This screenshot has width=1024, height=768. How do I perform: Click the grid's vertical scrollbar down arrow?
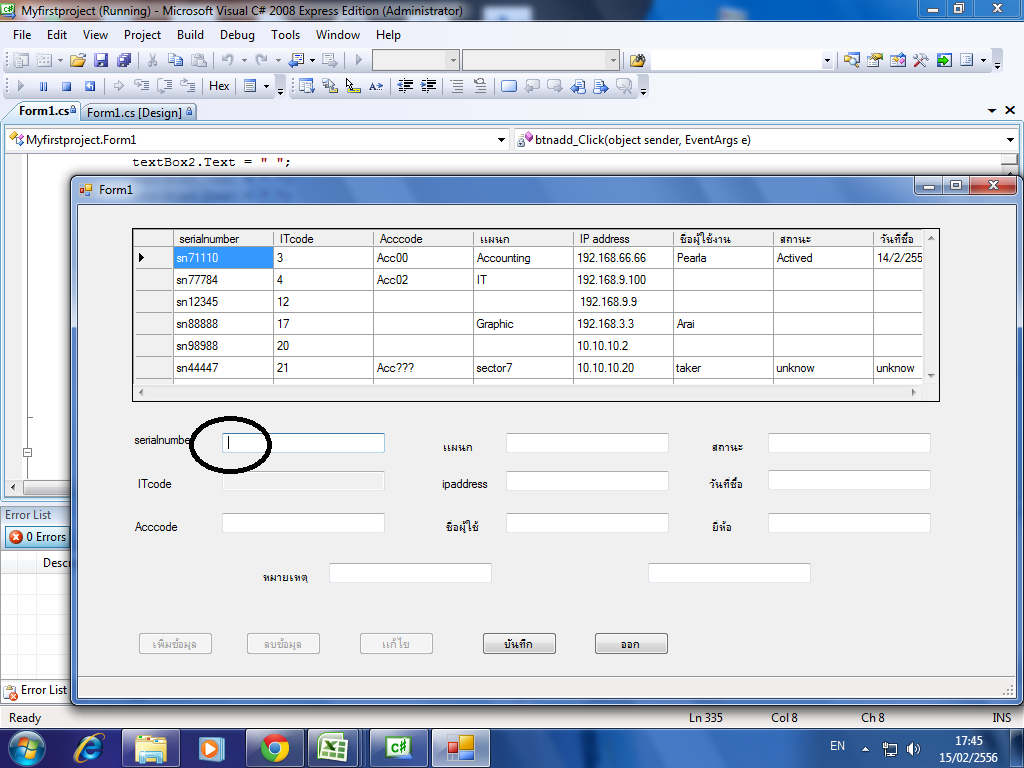click(x=931, y=376)
